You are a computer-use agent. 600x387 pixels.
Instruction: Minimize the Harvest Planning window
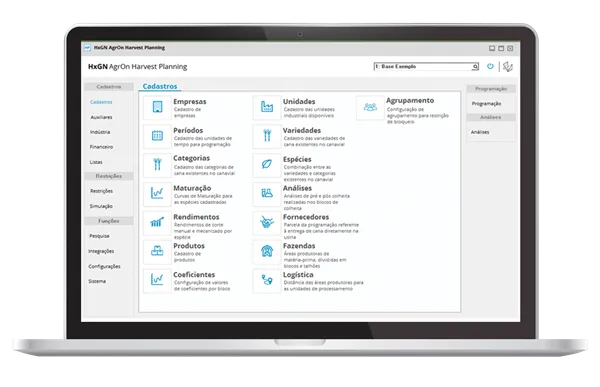[492, 48]
